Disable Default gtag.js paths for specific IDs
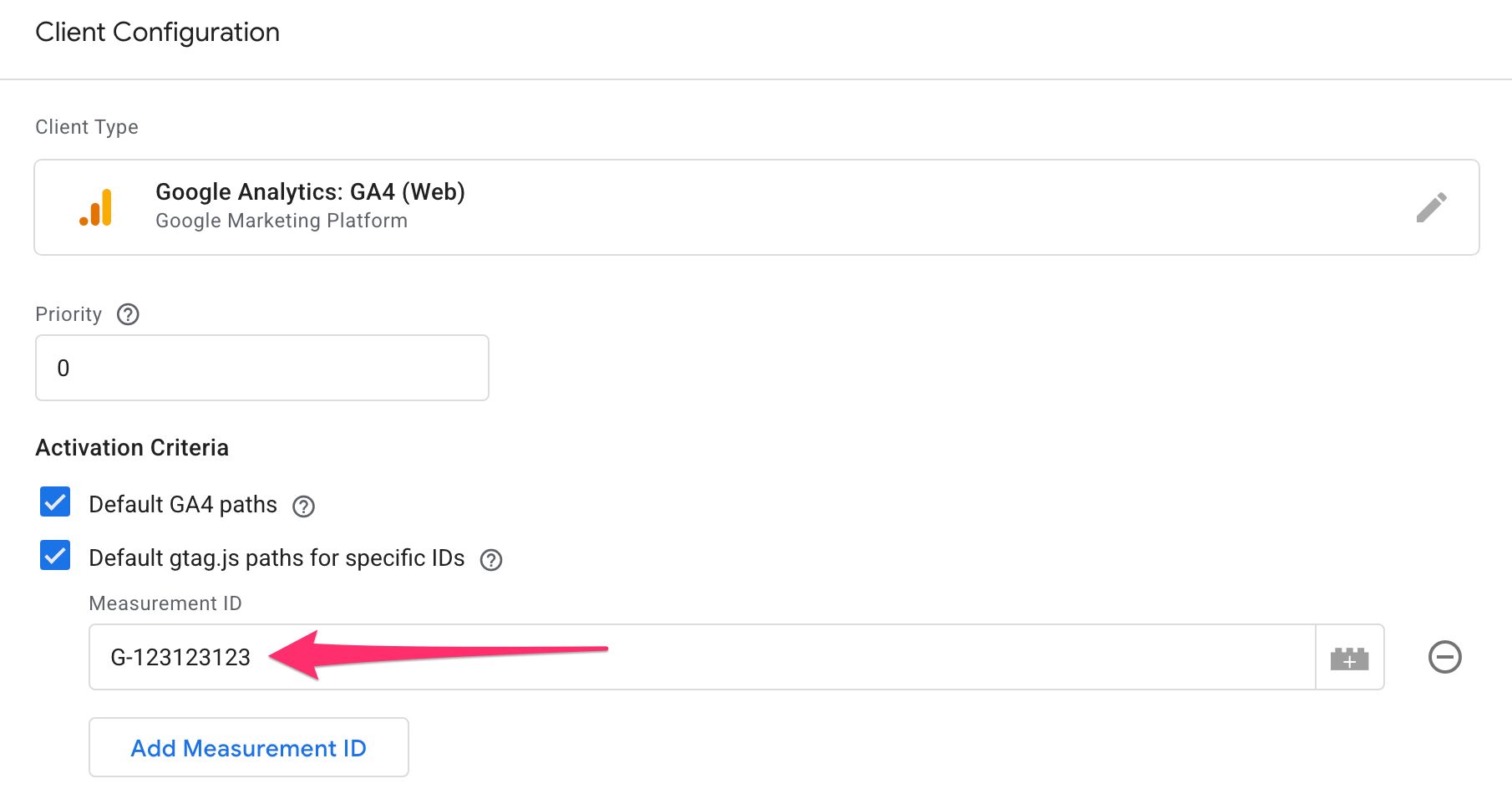1512x794 pixels. click(x=55, y=556)
